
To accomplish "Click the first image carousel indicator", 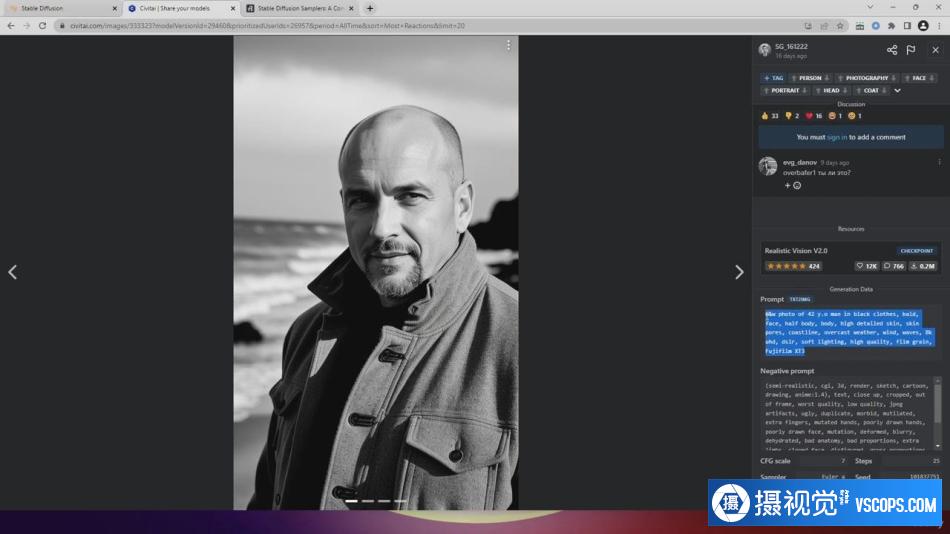I will pyautogui.click(x=351, y=501).
